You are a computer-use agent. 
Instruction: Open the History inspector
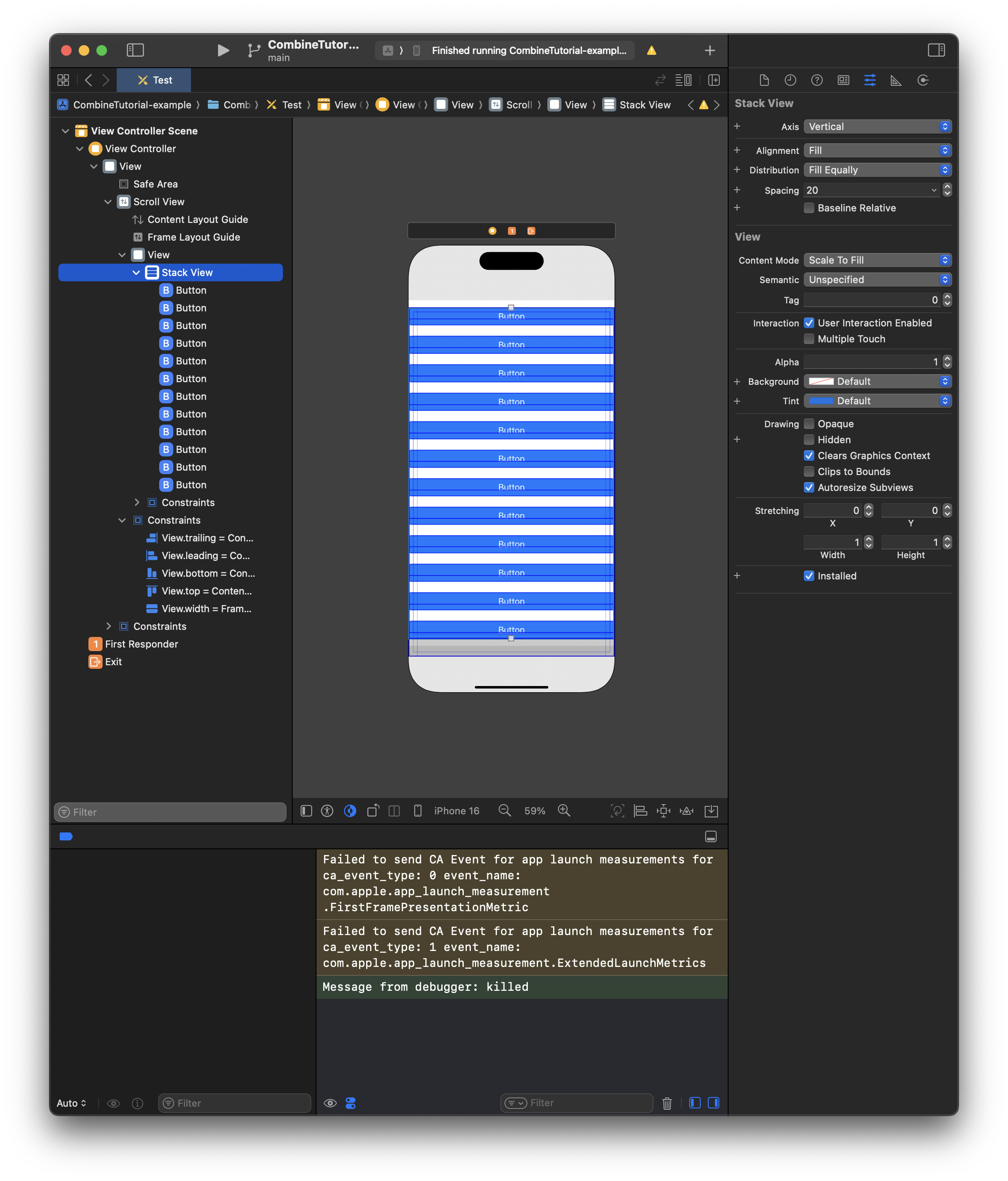click(x=790, y=81)
